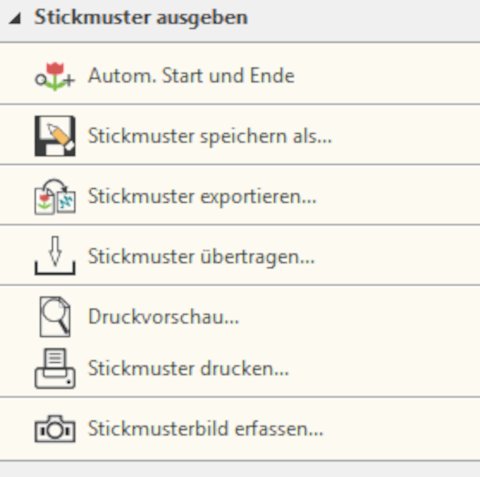Click the printer icon for Stickmuster drucken

coord(55,368)
